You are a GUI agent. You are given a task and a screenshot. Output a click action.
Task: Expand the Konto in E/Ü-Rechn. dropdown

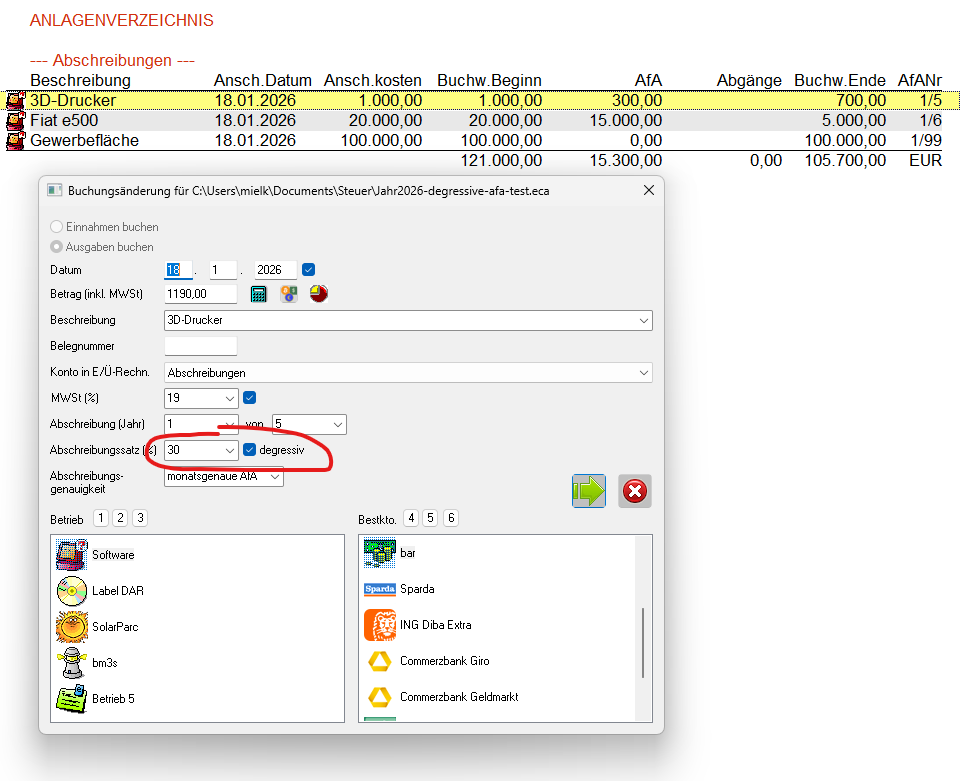641,373
